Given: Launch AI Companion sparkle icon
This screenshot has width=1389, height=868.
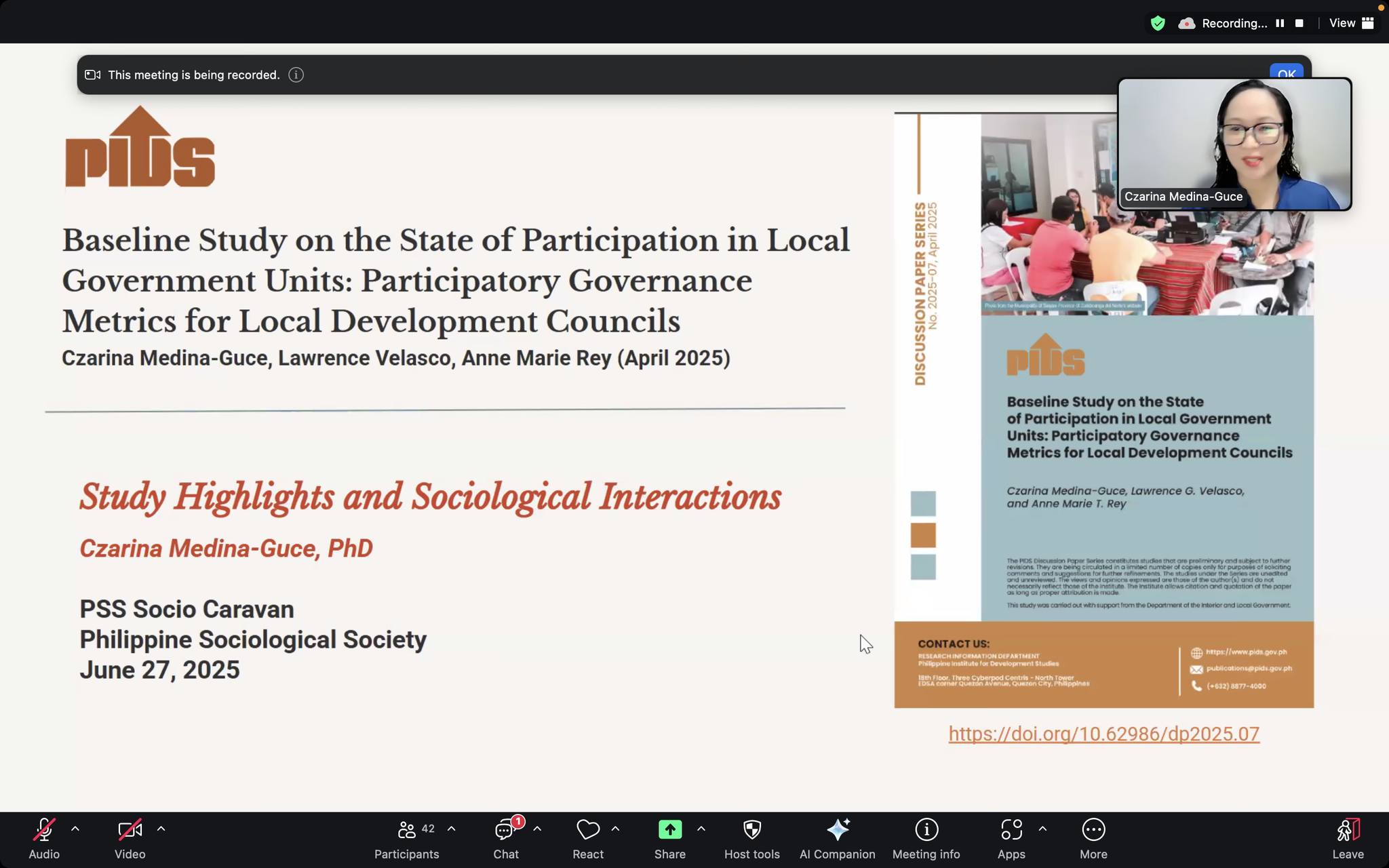Looking at the screenshot, I should [x=838, y=830].
